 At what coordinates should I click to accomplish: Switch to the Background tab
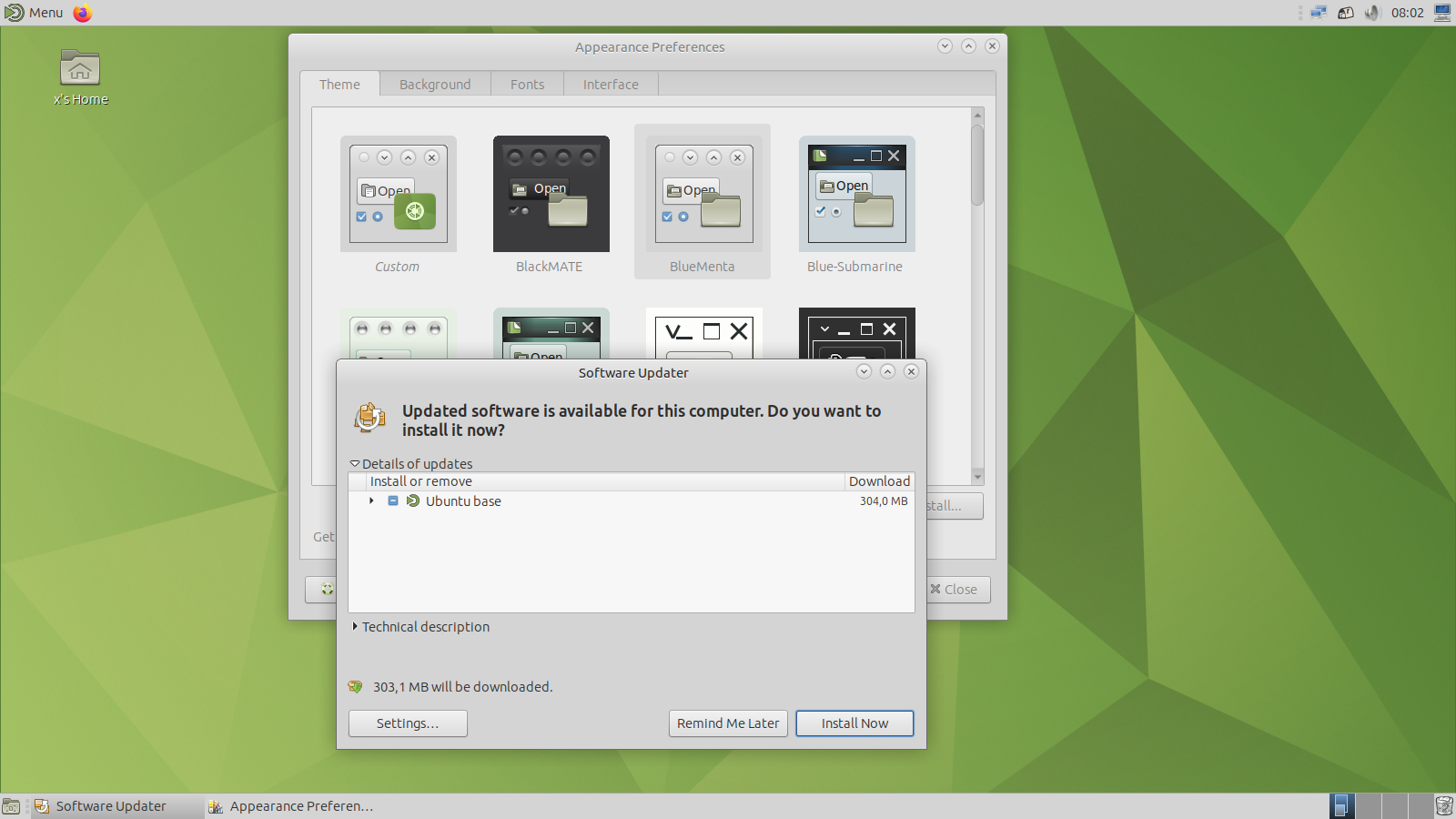[x=435, y=84]
